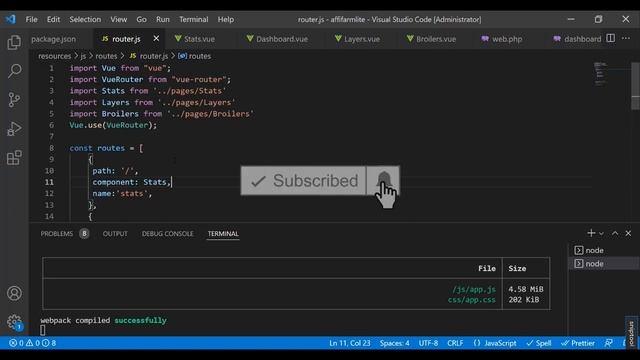Open the Search view in activity bar
This screenshot has height=360, width=640.
[x=14, y=71]
